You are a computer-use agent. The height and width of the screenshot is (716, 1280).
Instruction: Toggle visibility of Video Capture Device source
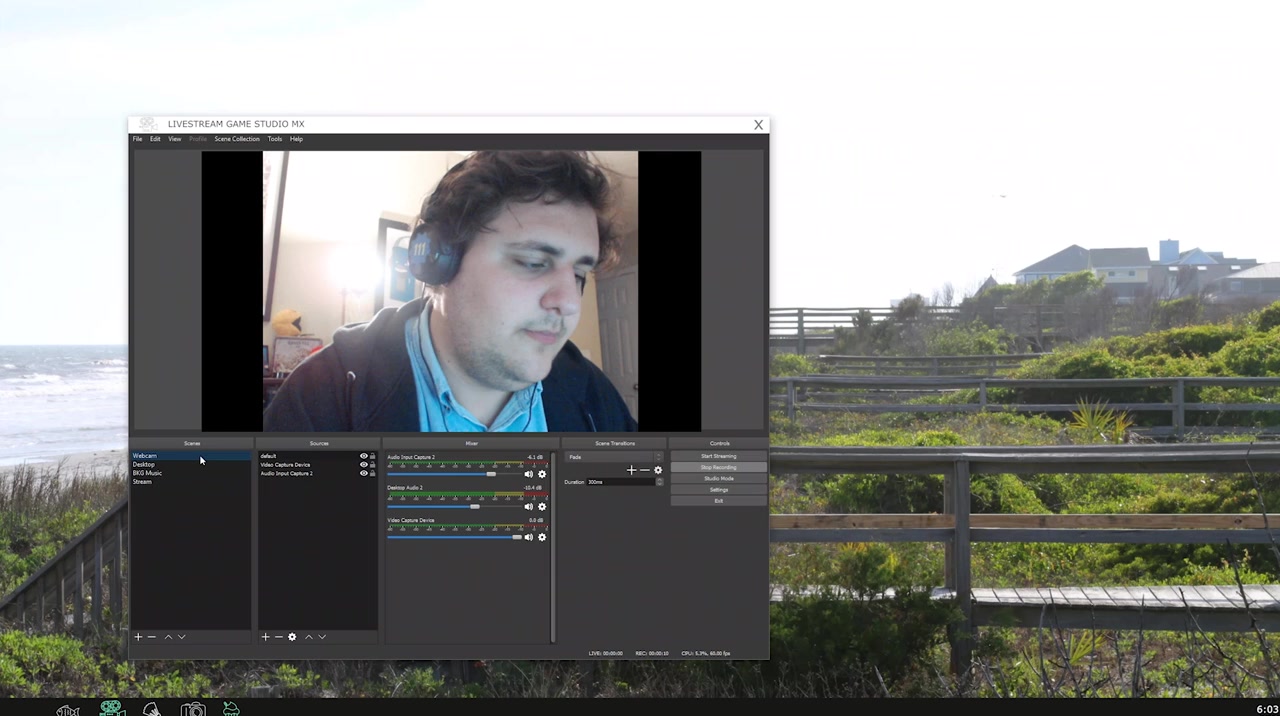pyautogui.click(x=364, y=465)
